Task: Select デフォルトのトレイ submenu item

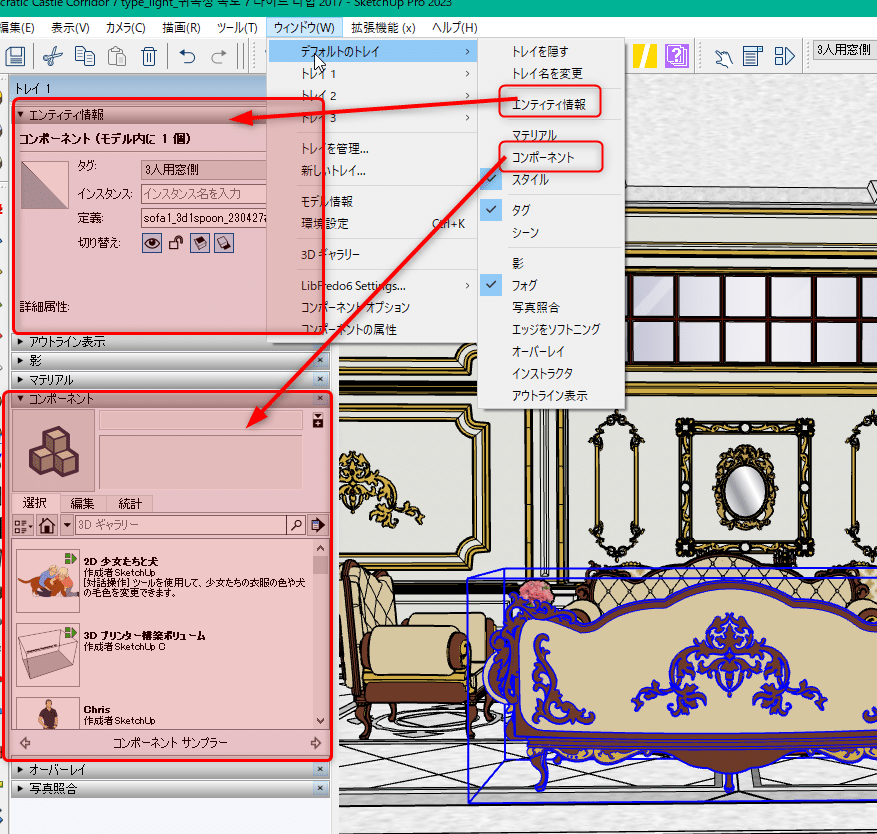Action: tap(373, 52)
